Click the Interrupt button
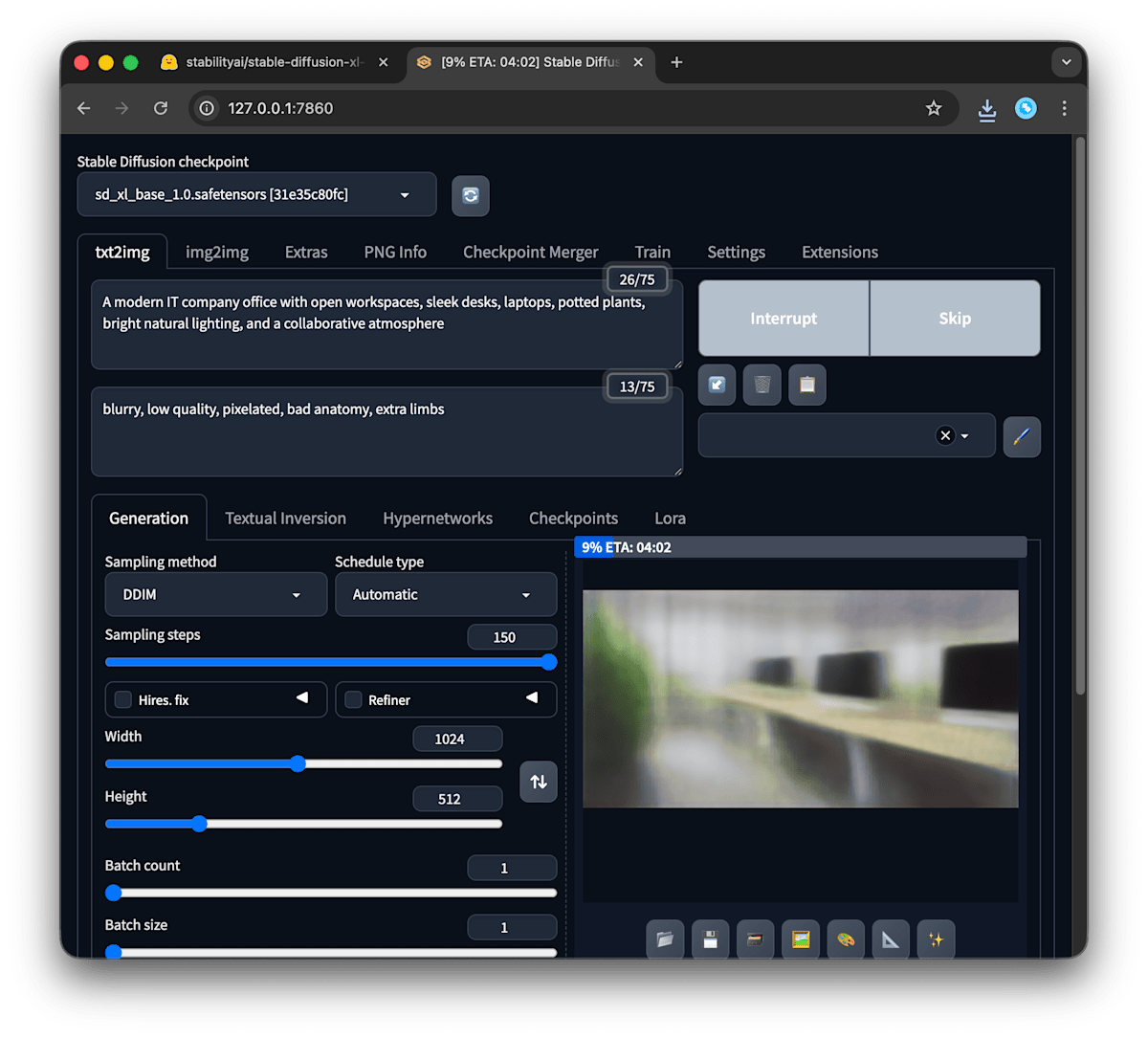The height and width of the screenshot is (1038, 1148). pos(784,319)
